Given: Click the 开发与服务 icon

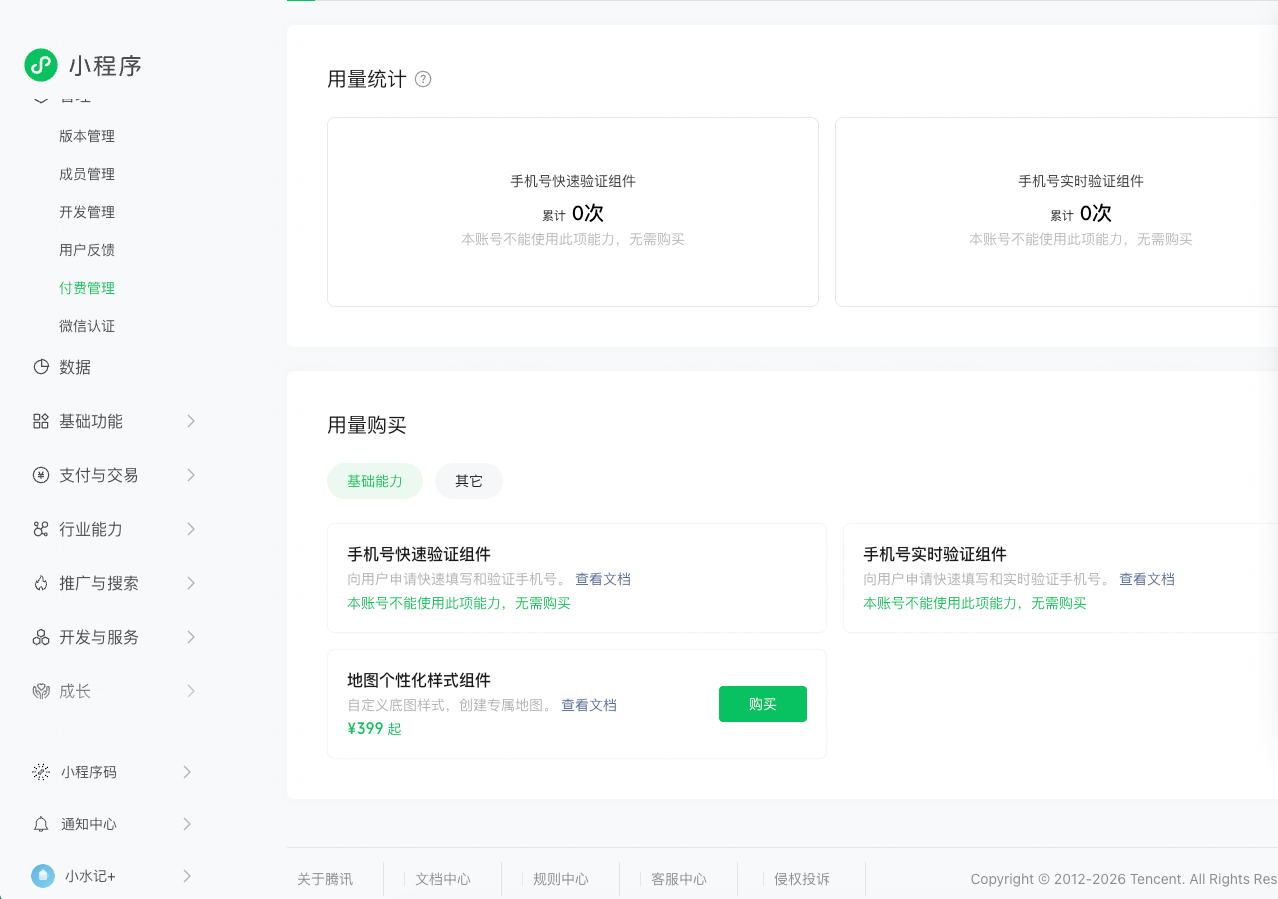Looking at the screenshot, I should pos(41,637).
